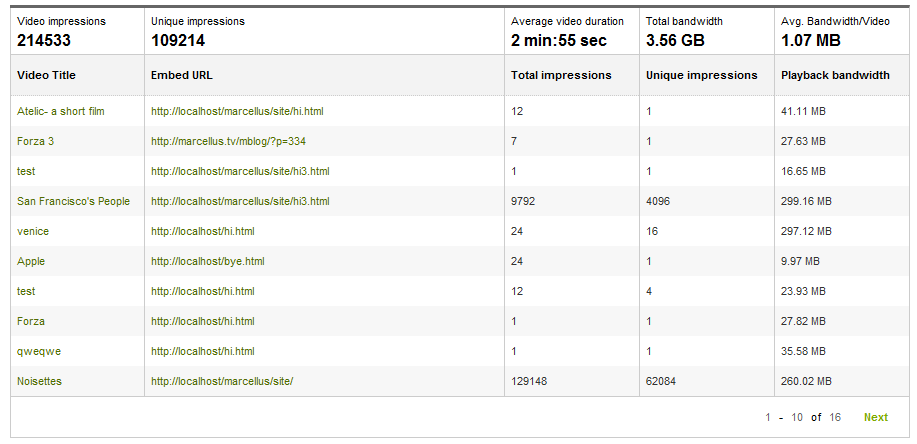This screenshot has width=917, height=444.
Task: Click the Total impressions column header
Action: [x=560, y=75]
